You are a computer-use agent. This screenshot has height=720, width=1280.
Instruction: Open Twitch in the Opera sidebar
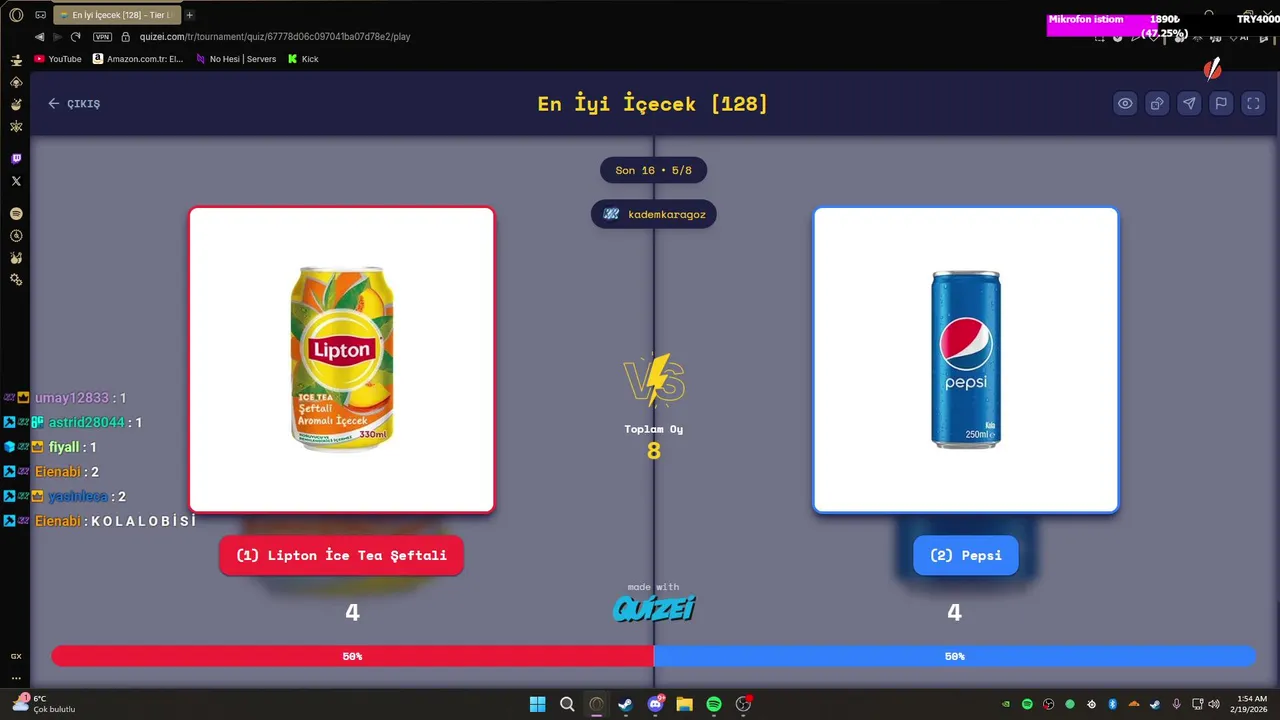coord(16,159)
